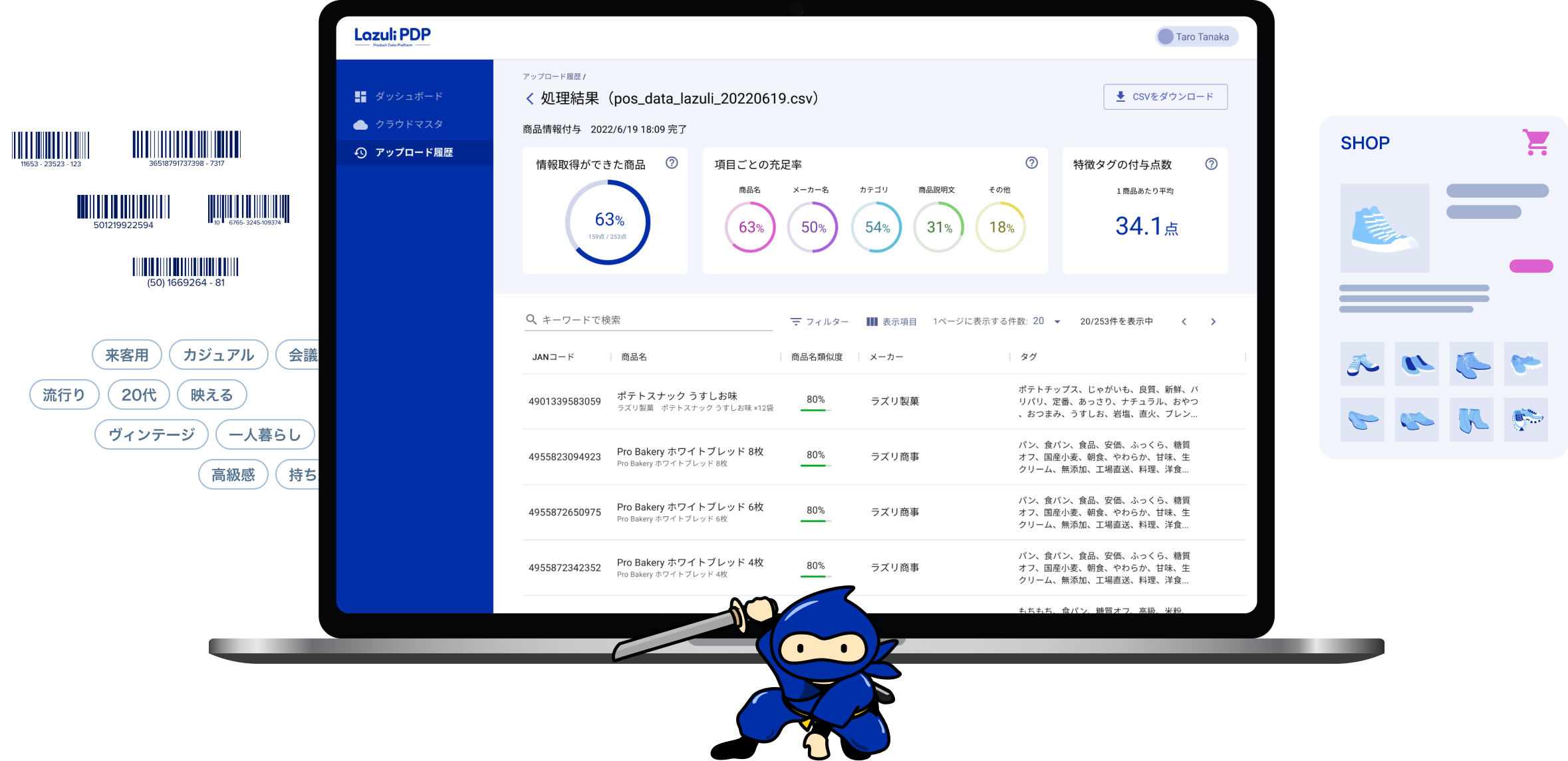
Task: Open the フィルター filter options
Action: point(819,321)
